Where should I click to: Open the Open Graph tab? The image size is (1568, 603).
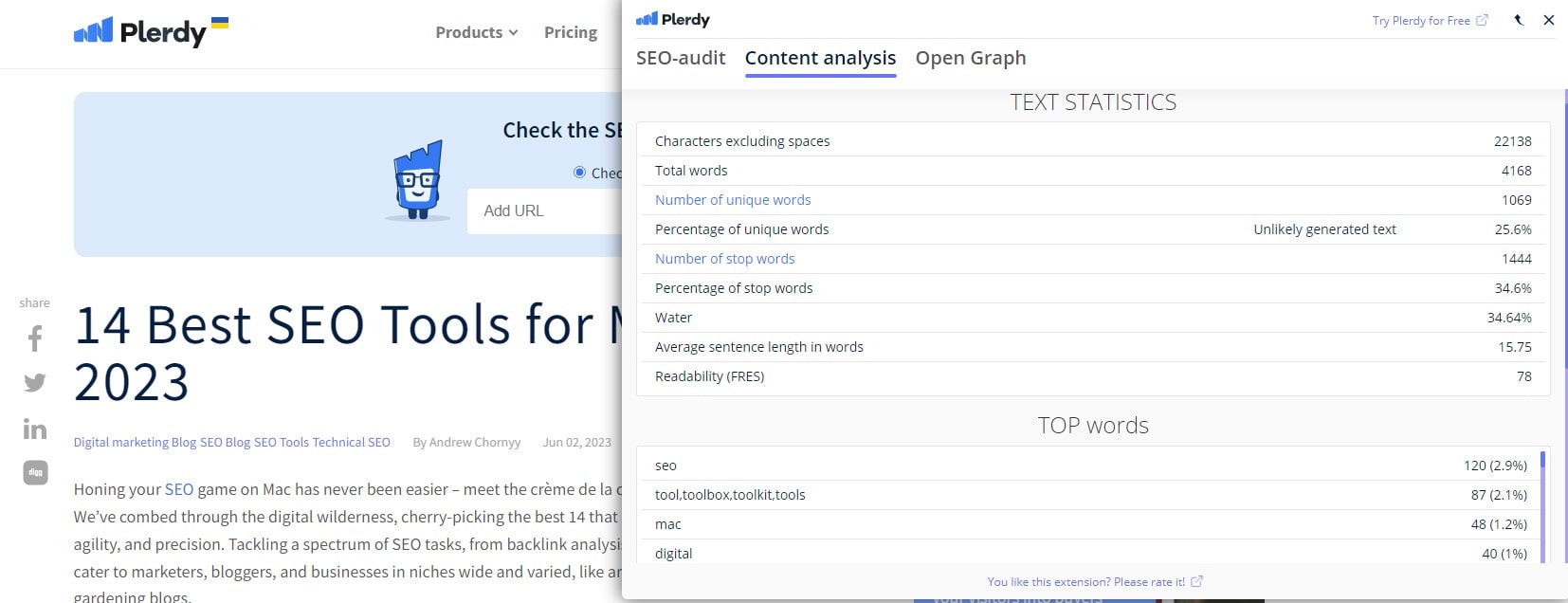click(971, 58)
